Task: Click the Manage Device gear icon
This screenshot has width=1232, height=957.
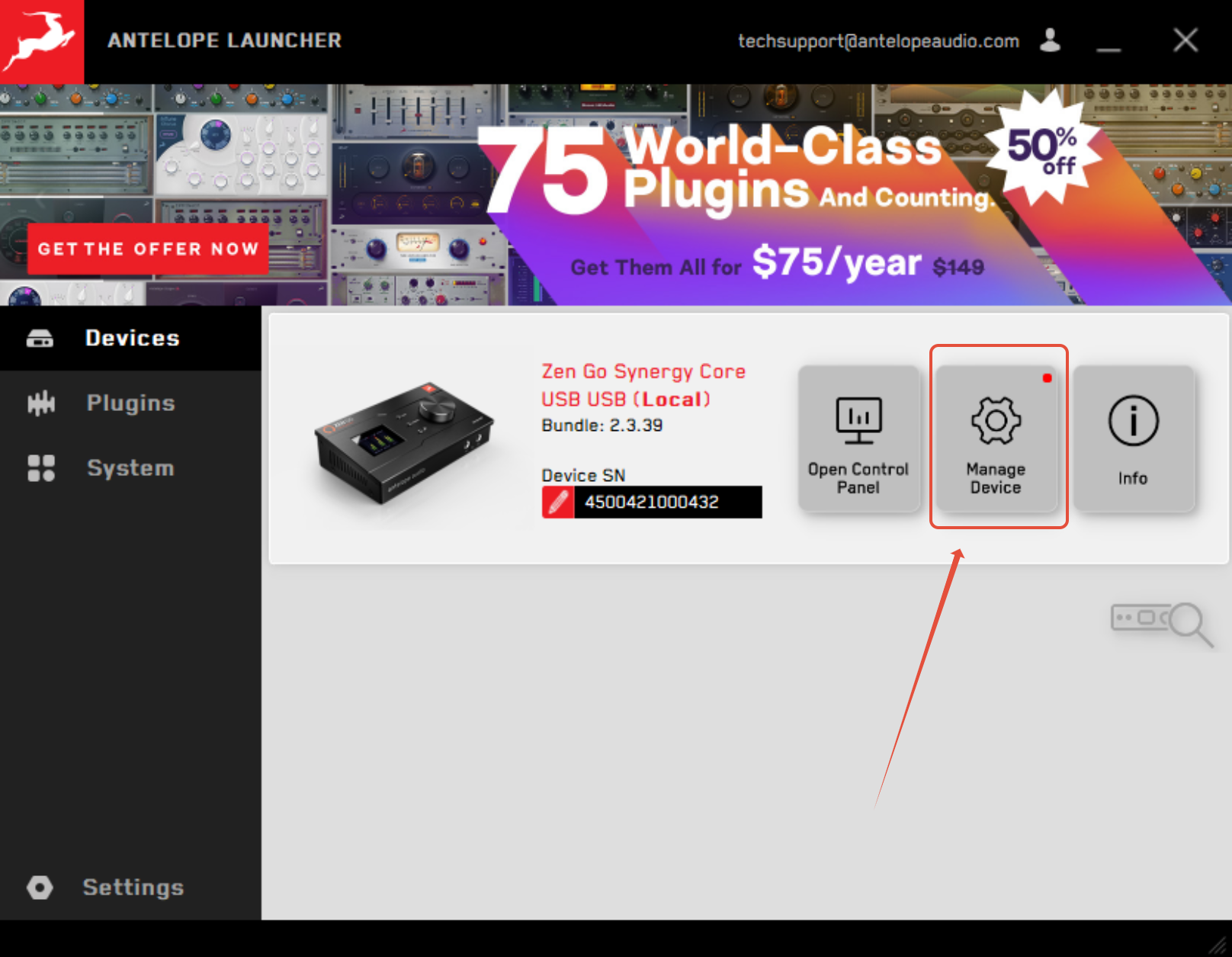Action: 996,420
